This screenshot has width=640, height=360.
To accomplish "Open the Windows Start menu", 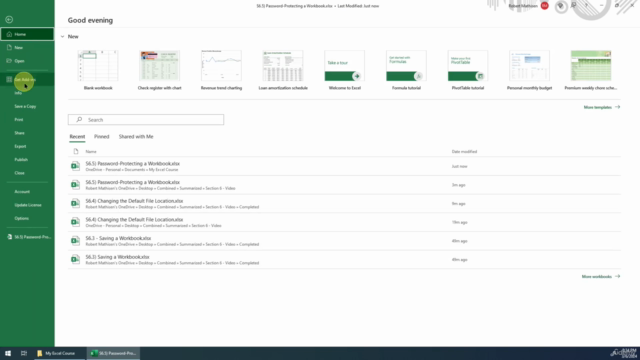I will (x=8, y=353).
